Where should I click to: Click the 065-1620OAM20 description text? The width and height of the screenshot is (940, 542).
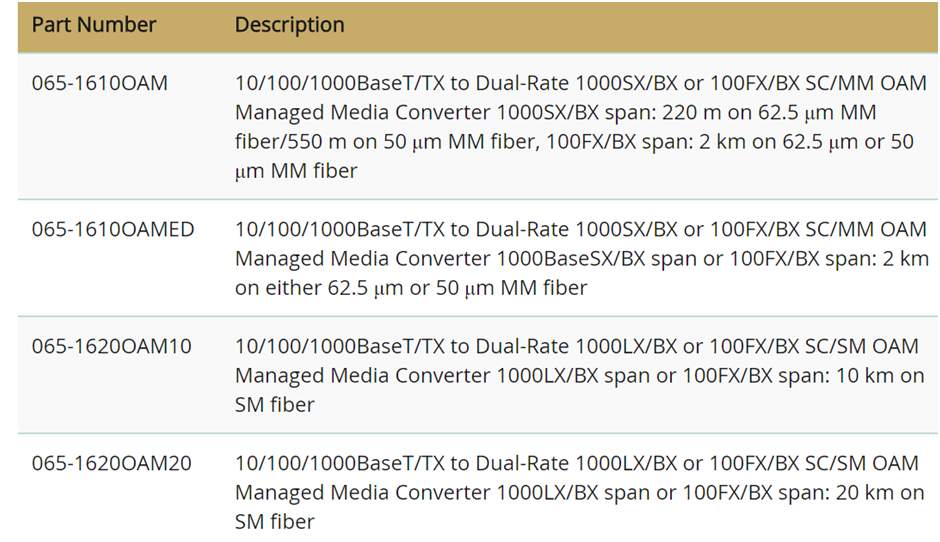(579, 492)
